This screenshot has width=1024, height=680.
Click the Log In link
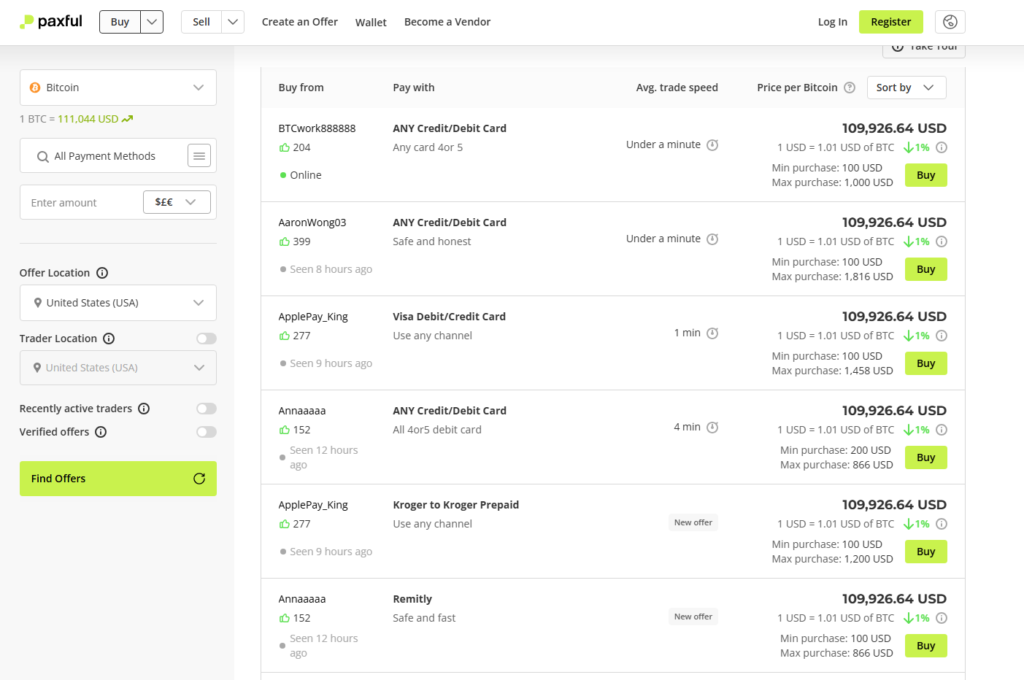pyautogui.click(x=833, y=22)
